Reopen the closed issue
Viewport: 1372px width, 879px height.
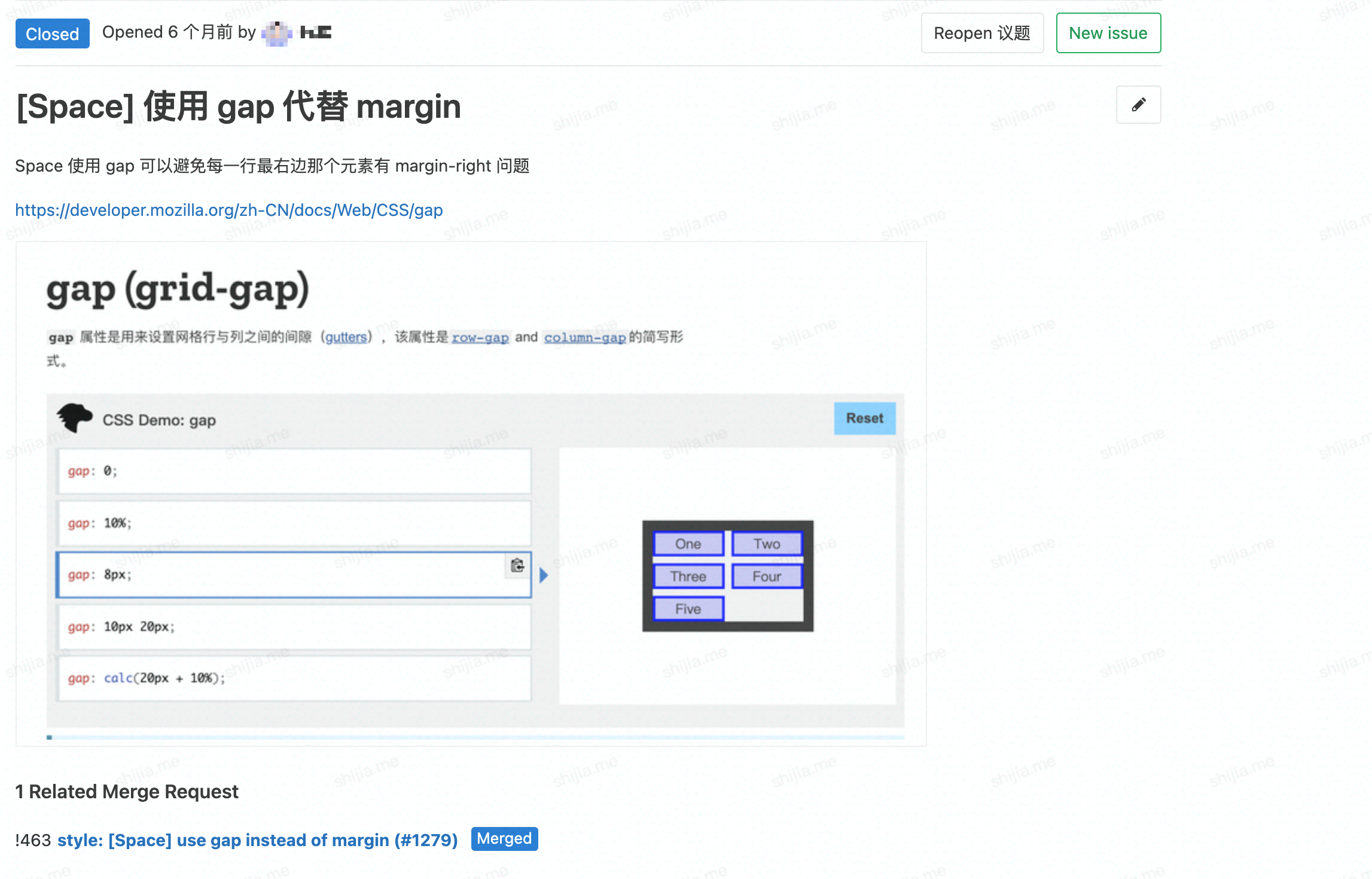point(981,33)
